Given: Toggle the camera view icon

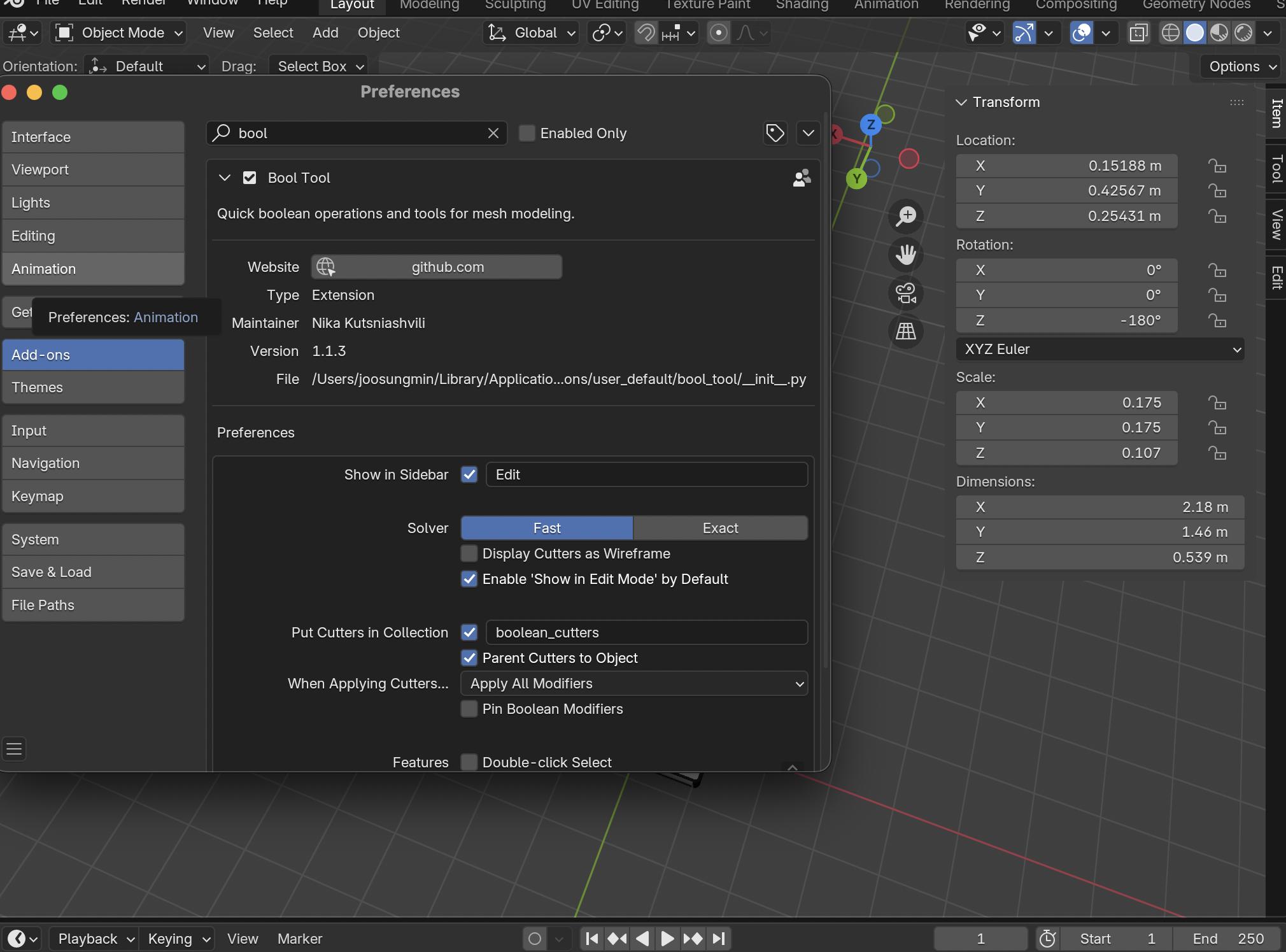Looking at the screenshot, I should (x=906, y=293).
